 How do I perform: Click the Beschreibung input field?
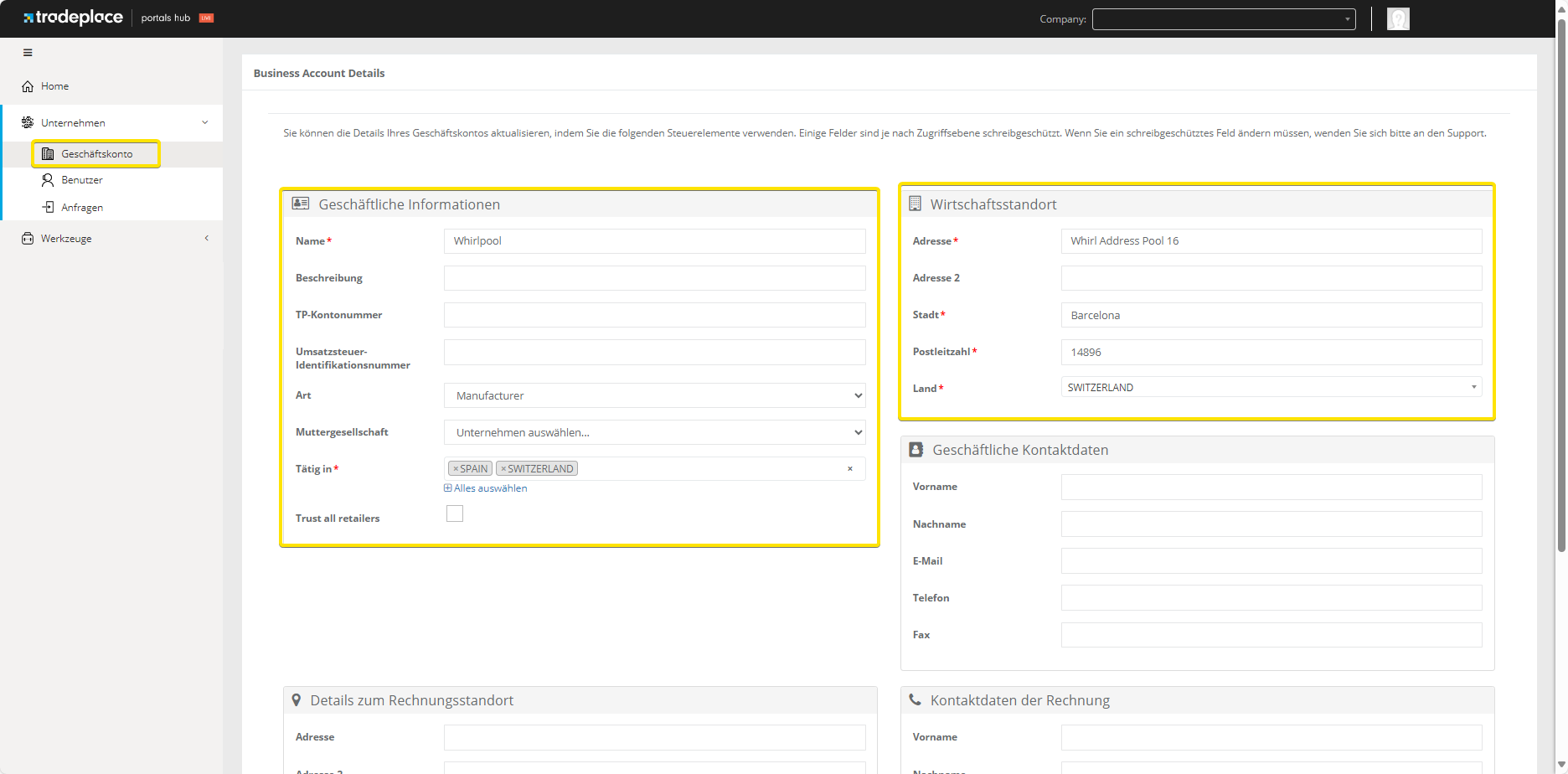click(x=655, y=278)
